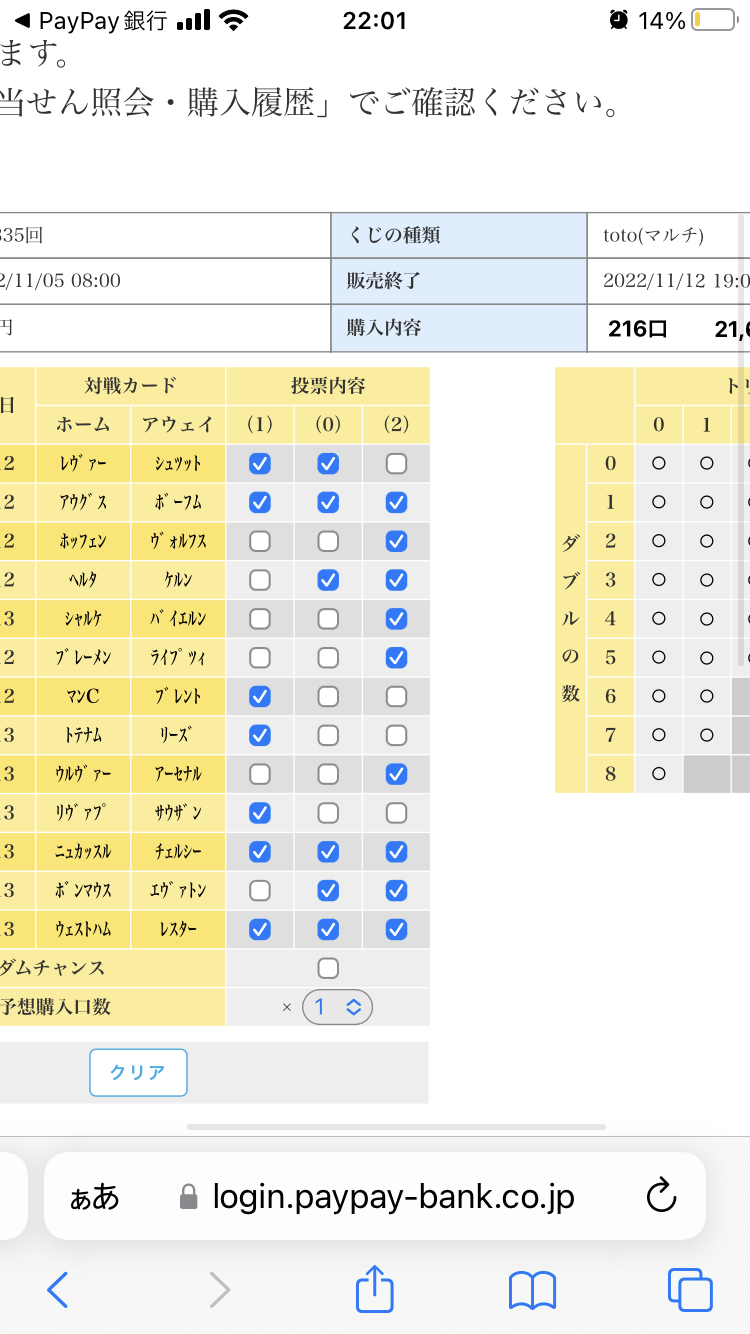Click the トテナム team cell
The image size is (750, 1334).
coord(84,735)
